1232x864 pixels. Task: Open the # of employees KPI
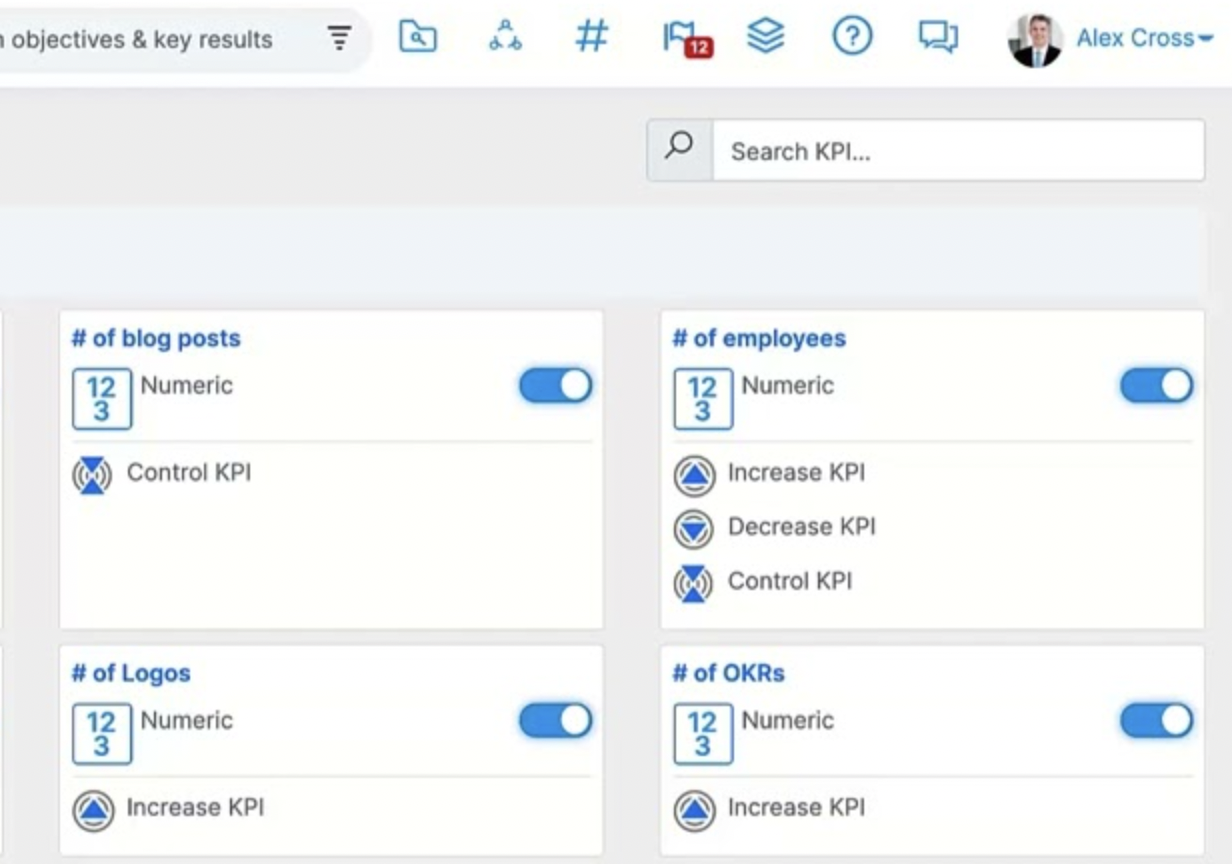pyautogui.click(x=759, y=338)
